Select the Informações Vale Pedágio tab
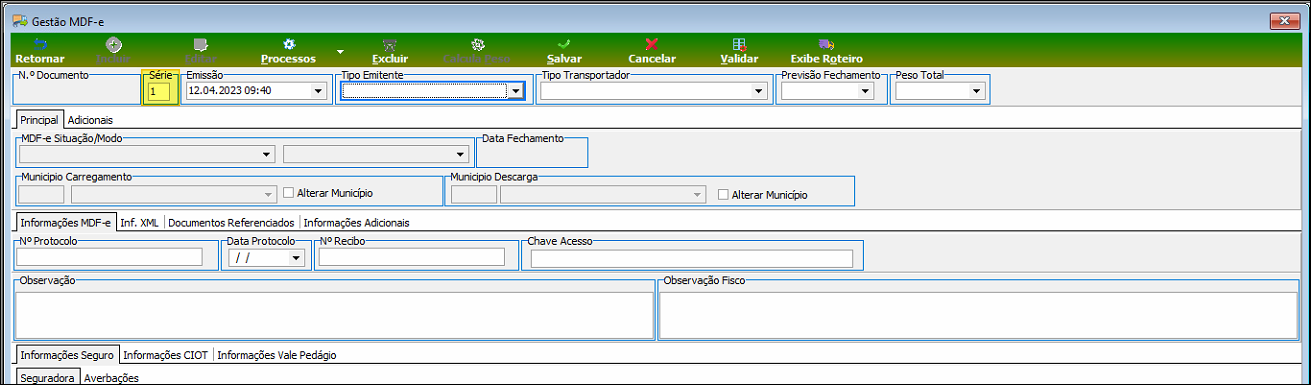Viewport: 1311px width, 385px height. 277,354
